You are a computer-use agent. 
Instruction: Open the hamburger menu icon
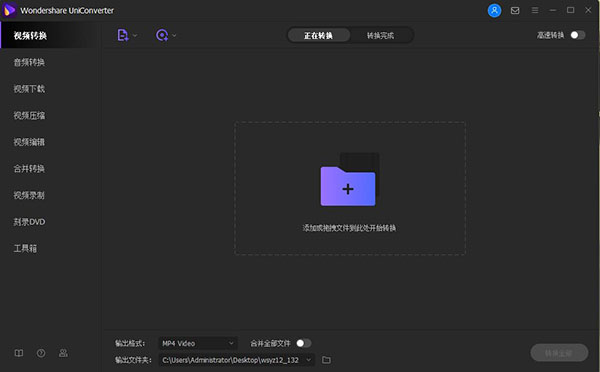point(535,10)
